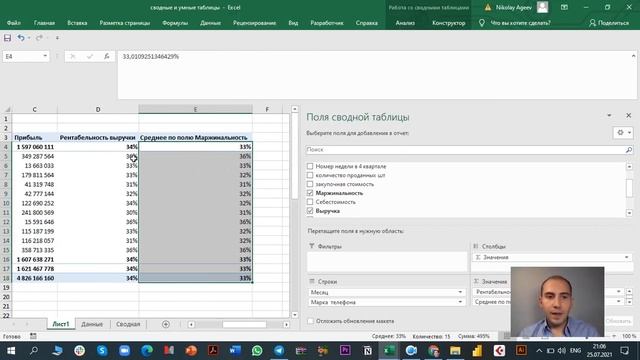Select all cells via the corner triangle
The width and height of the screenshot is (640, 360).
pos(7,109)
